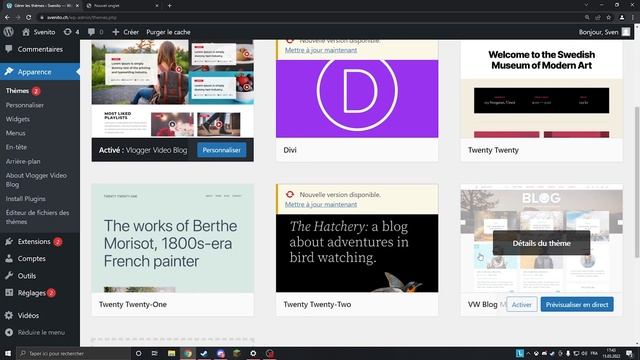Image resolution: width=640 pixels, height=360 pixels.
Task: Click Mettre à jour maintenant for Twenty Twenty-Two
Action: (321, 204)
